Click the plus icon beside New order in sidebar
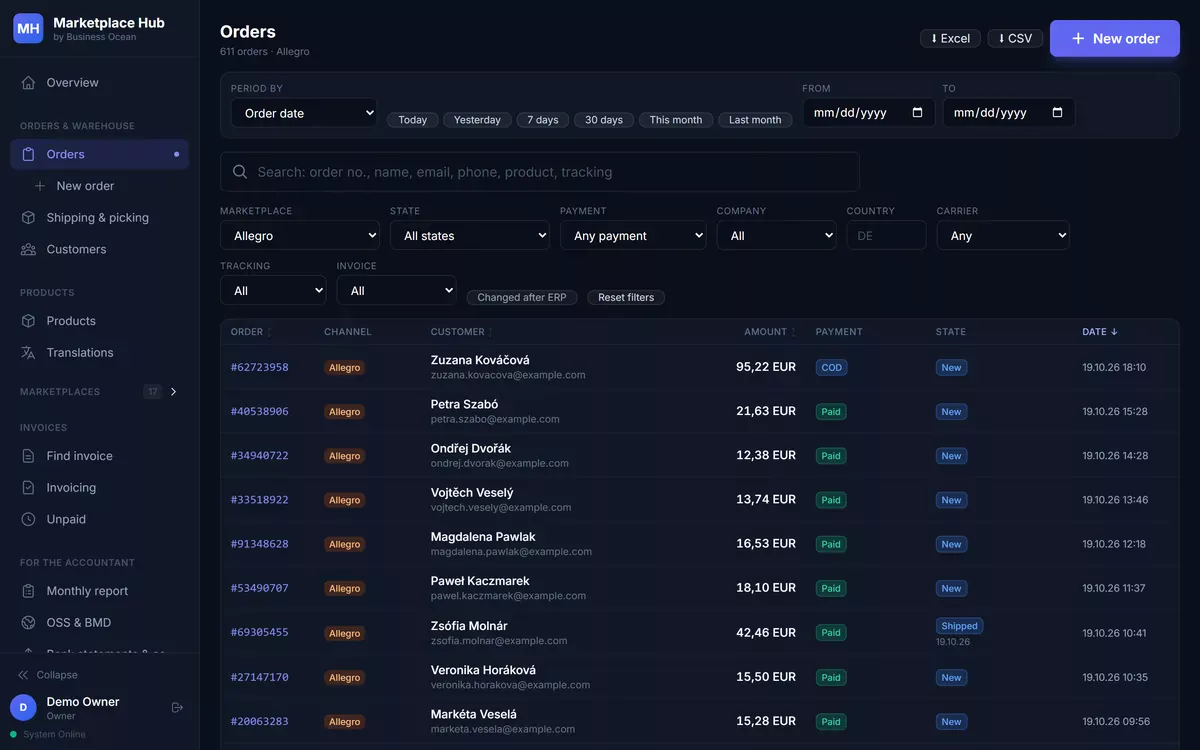Image resolution: width=1200 pixels, height=750 pixels. click(40, 186)
